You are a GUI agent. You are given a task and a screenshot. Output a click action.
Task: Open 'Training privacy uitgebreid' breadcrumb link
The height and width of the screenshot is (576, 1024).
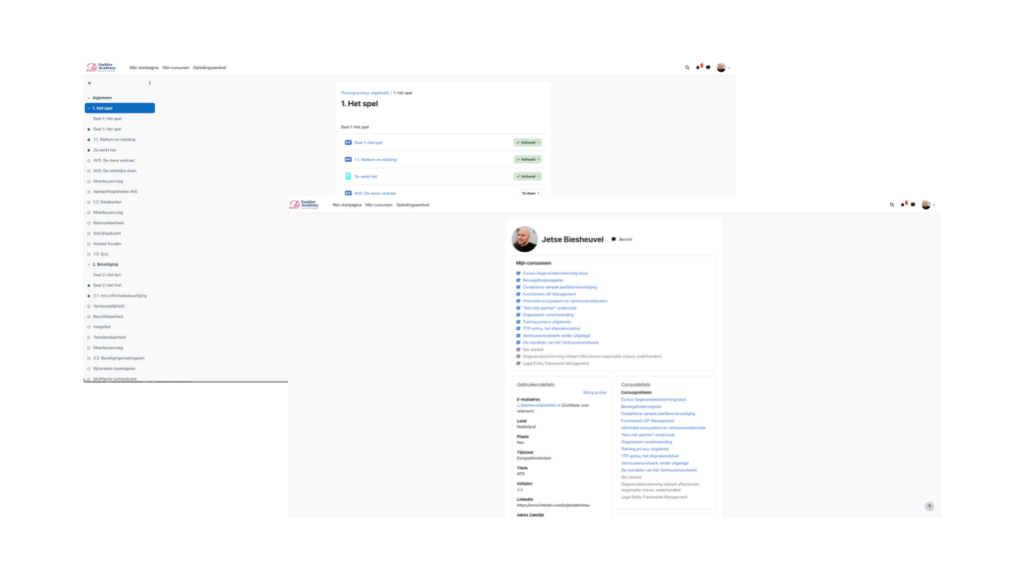click(364, 92)
